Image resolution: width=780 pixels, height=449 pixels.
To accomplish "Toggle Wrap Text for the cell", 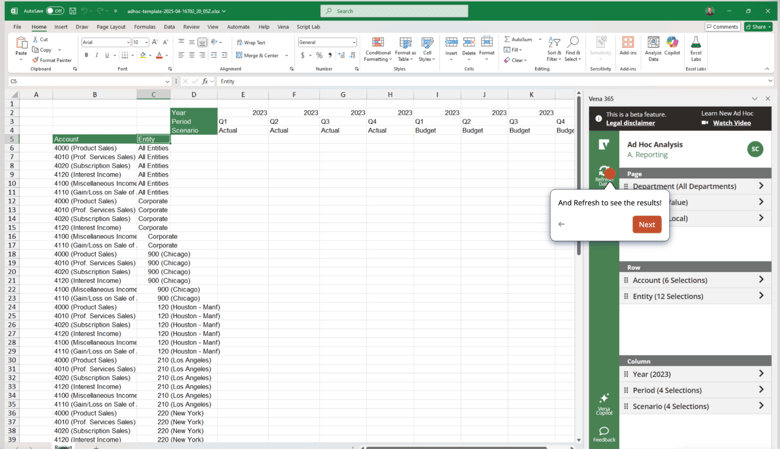I will click(x=252, y=43).
